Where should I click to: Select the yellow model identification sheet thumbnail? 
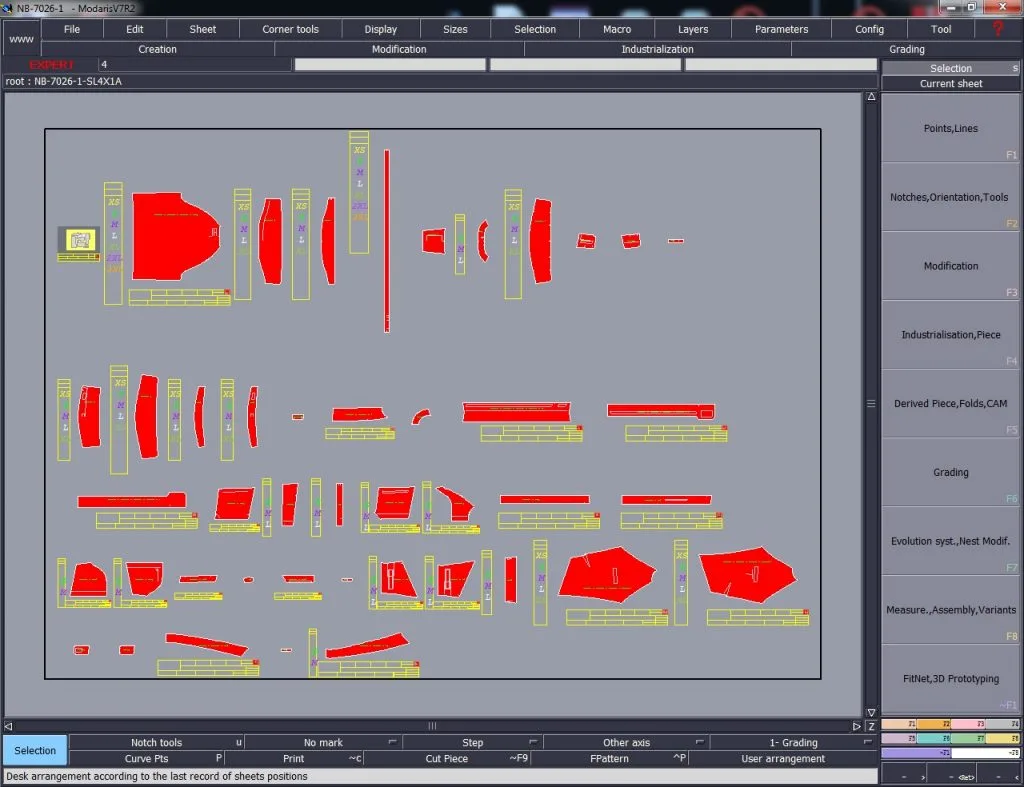coord(80,240)
